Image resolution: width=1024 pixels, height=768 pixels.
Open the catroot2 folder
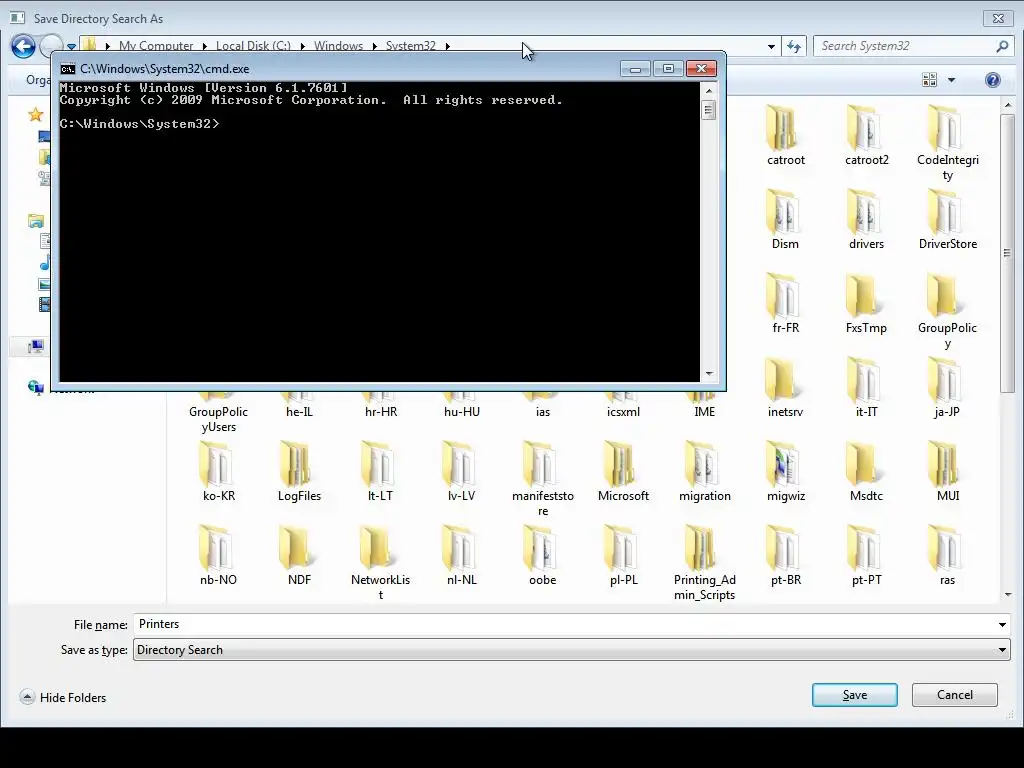pyautogui.click(x=866, y=136)
